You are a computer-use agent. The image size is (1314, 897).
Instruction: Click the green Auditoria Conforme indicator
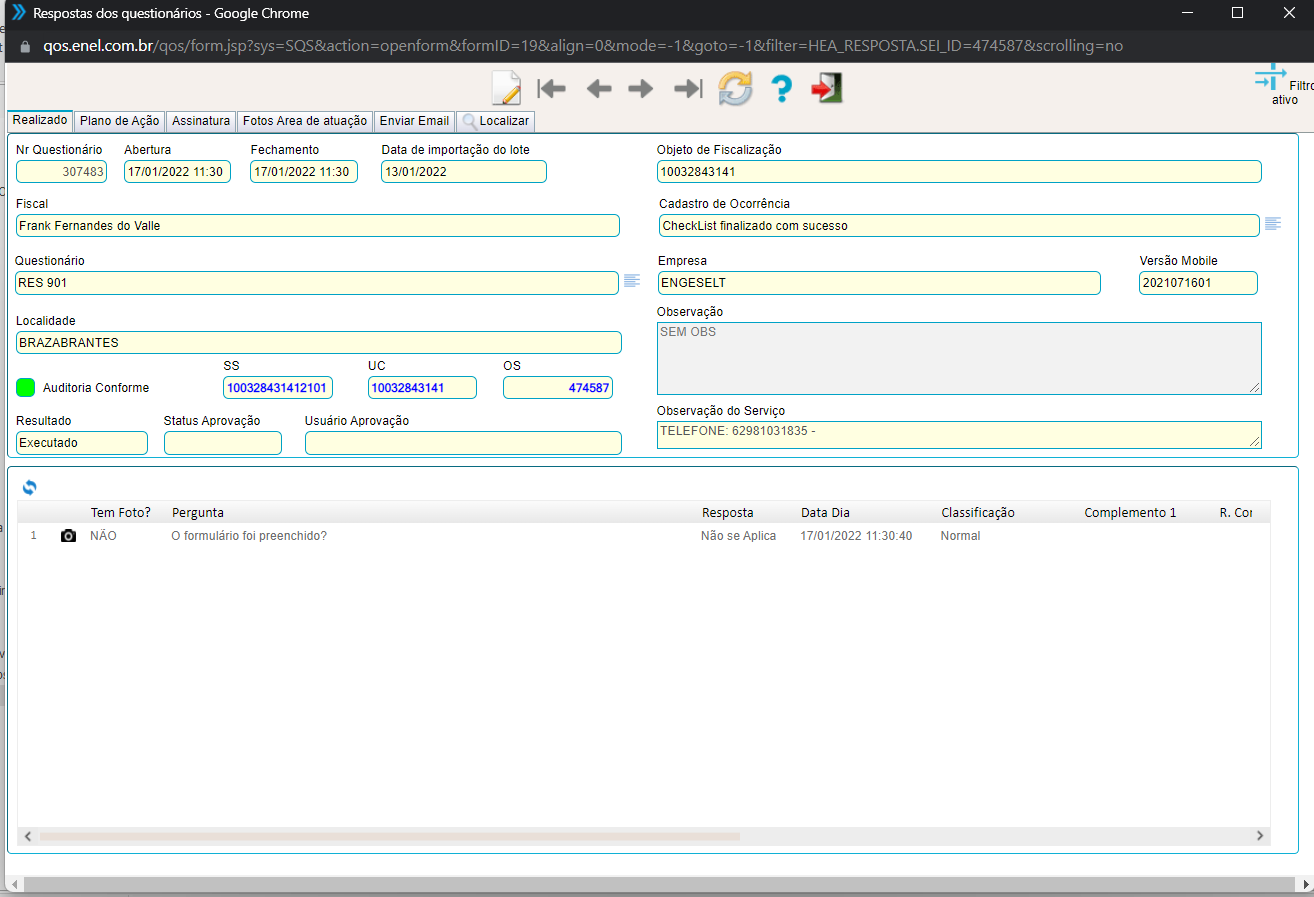(26, 387)
